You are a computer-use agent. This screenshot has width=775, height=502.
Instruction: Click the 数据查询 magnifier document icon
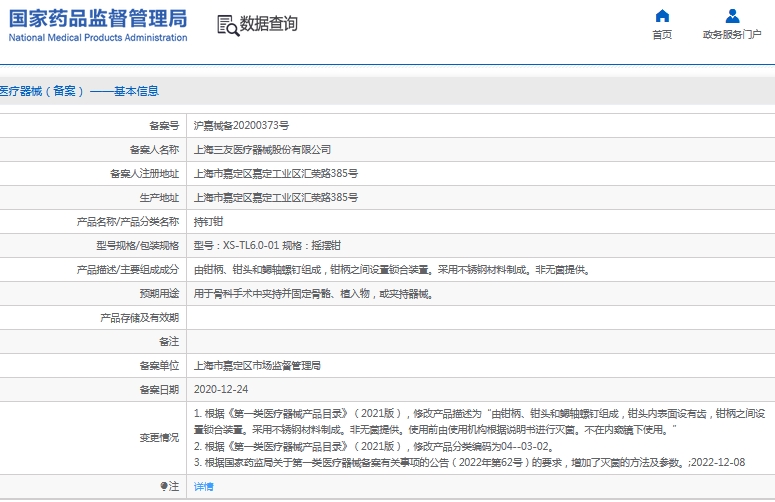tap(228, 25)
